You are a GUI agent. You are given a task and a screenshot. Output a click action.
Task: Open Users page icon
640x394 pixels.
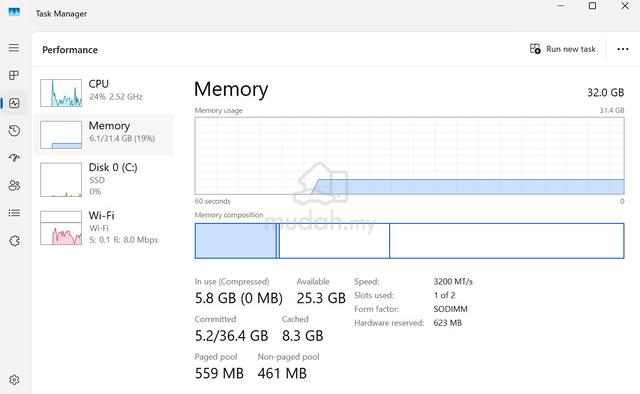(14, 185)
